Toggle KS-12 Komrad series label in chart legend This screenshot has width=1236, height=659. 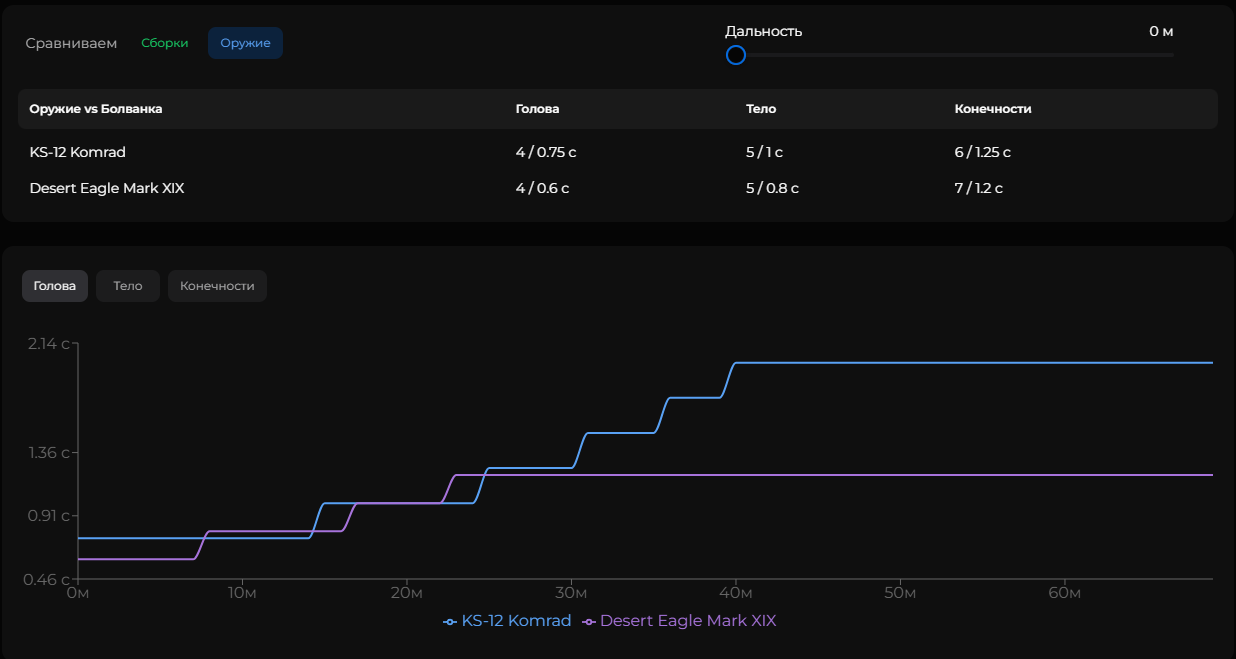tap(516, 621)
